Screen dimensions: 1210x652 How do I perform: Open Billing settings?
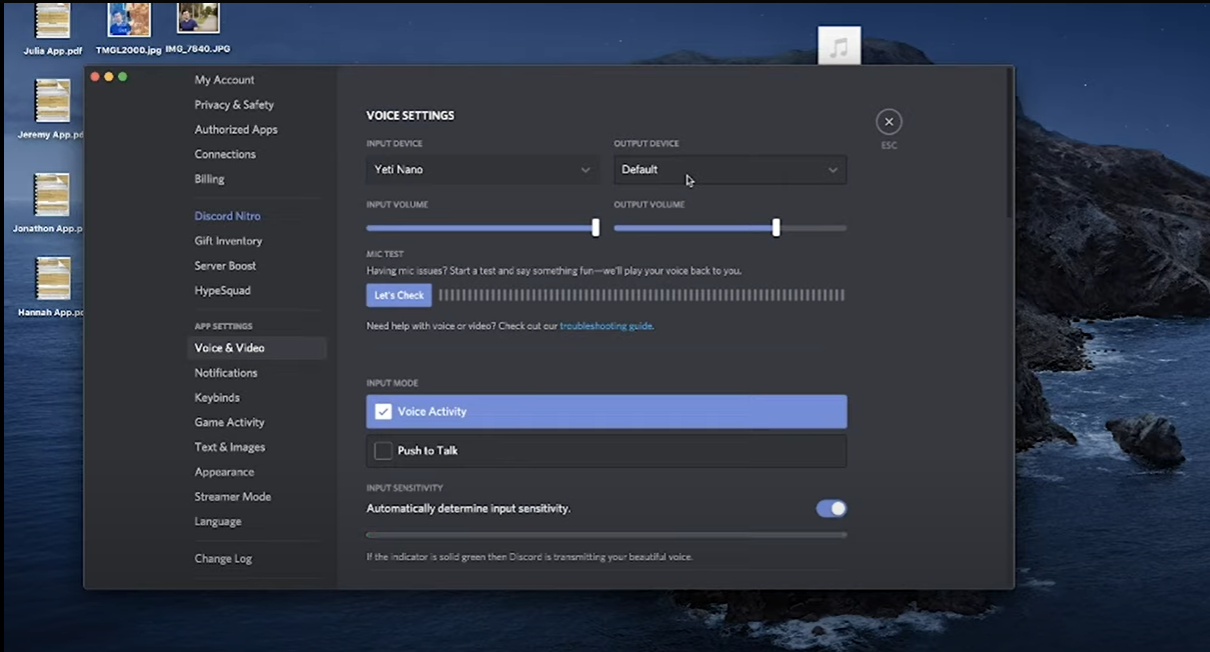pos(209,179)
